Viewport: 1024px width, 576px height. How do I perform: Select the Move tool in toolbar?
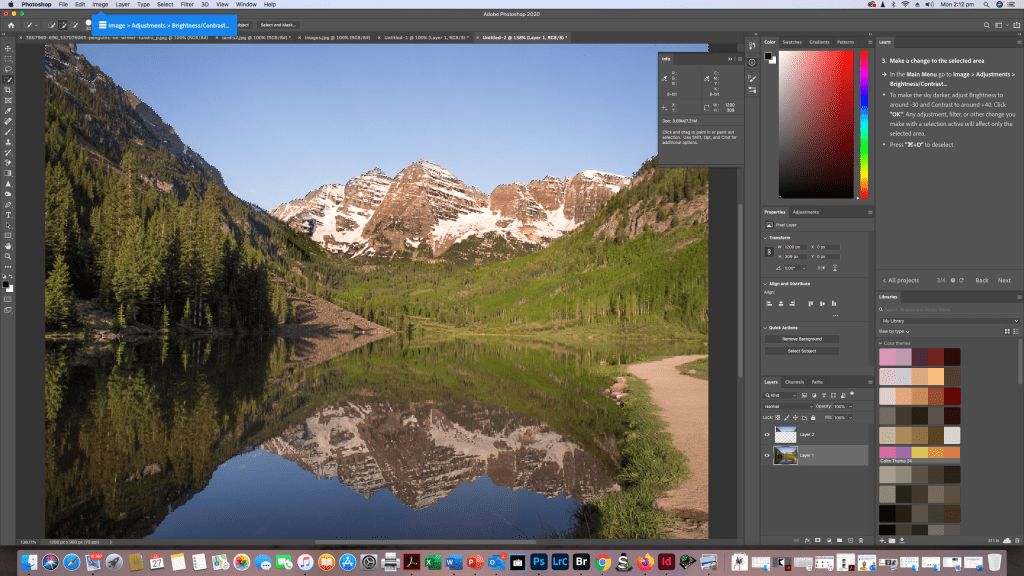click(x=8, y=48)
